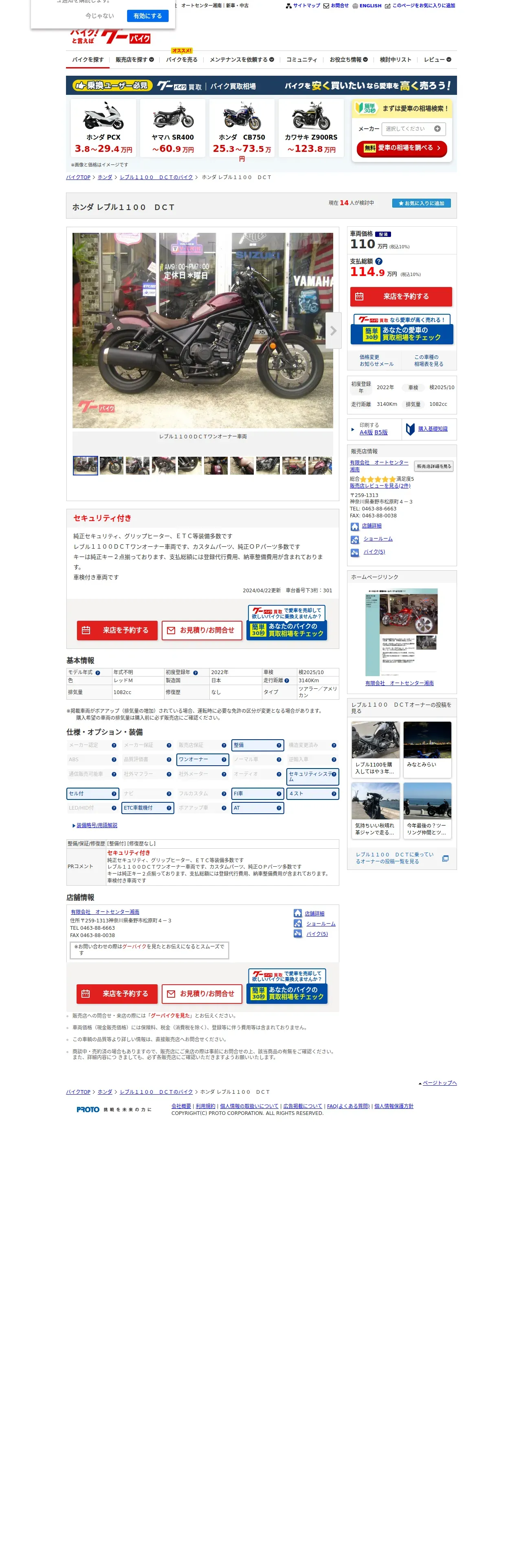
Task: Click help icon in セル付 tag
Action: tap(114, 794)
